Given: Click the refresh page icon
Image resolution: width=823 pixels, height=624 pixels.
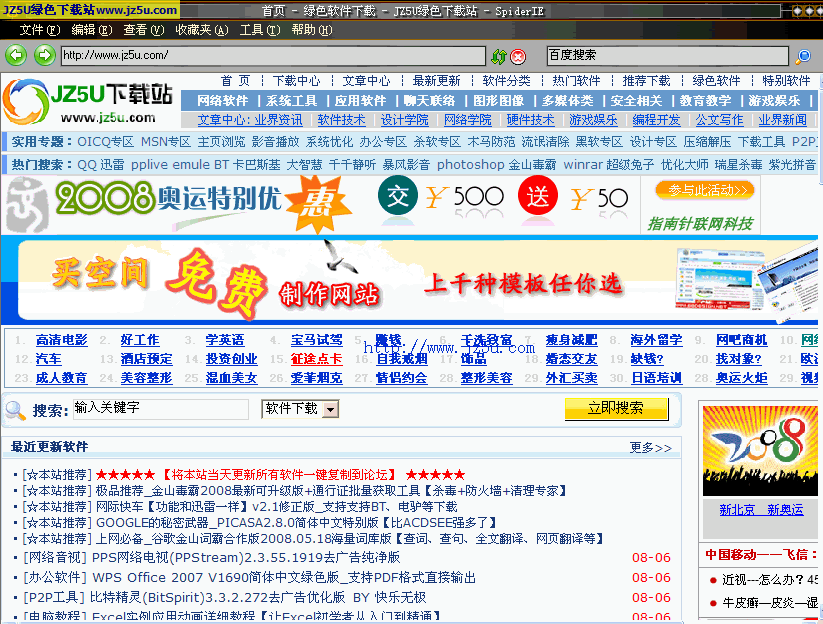Looking at the screenshot, I should pyautogui.click(x=499, y=56).
